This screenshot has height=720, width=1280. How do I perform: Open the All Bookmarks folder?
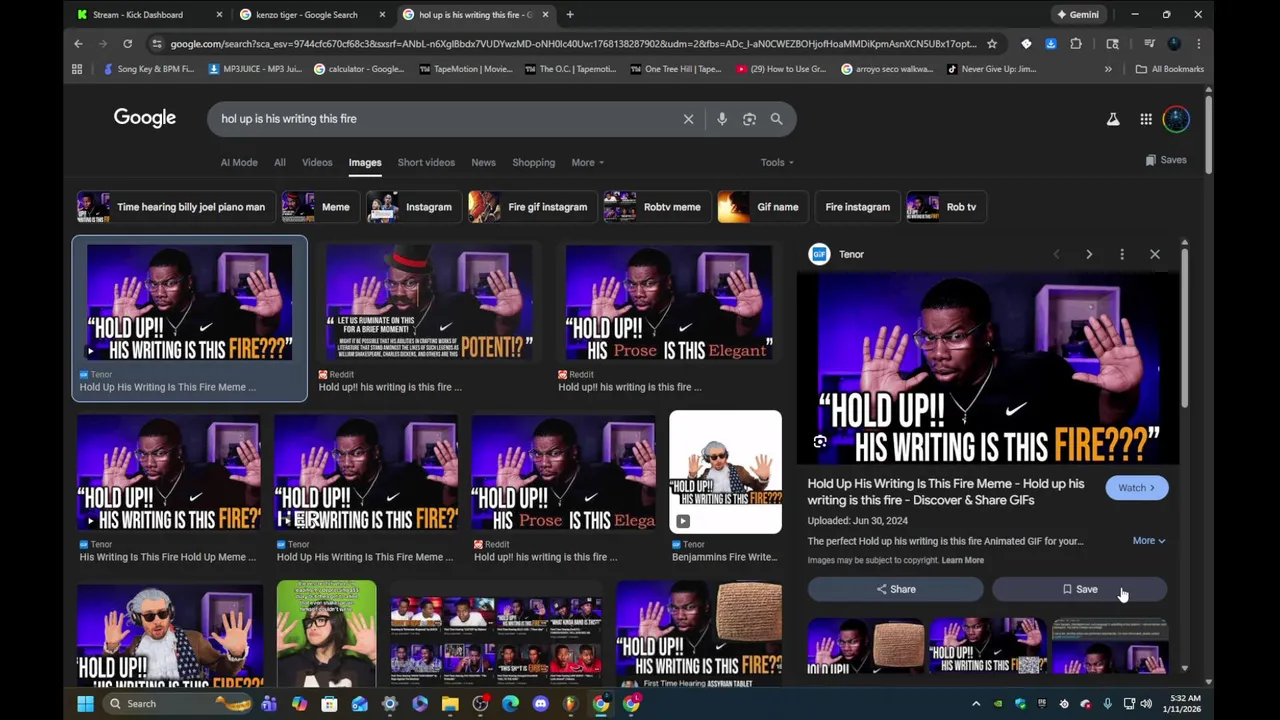(1170, 69)
